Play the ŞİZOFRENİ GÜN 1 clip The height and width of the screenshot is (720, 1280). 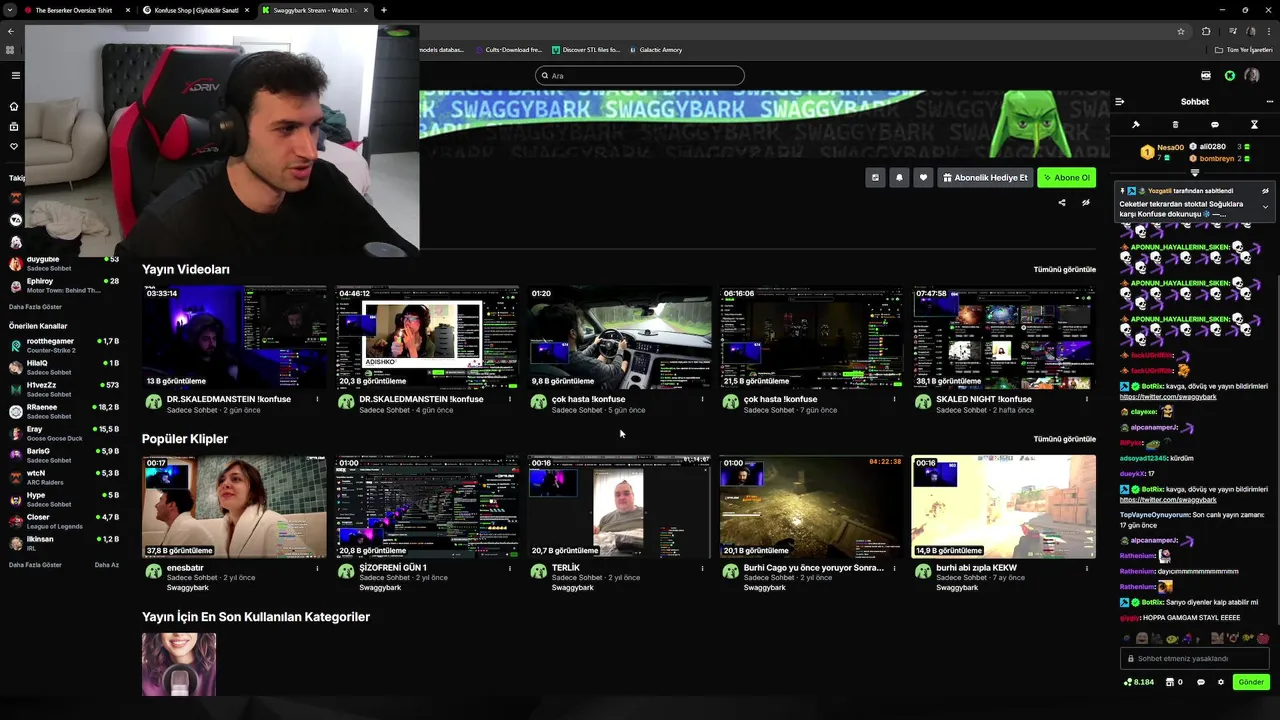[x=427, y=506]
